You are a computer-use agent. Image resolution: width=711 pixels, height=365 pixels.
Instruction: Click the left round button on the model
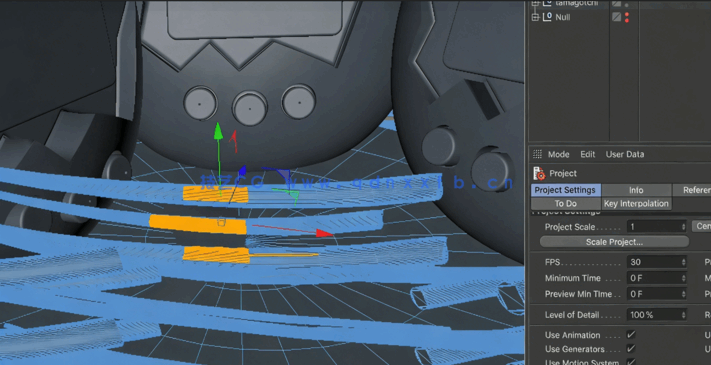tap(200, 103)
